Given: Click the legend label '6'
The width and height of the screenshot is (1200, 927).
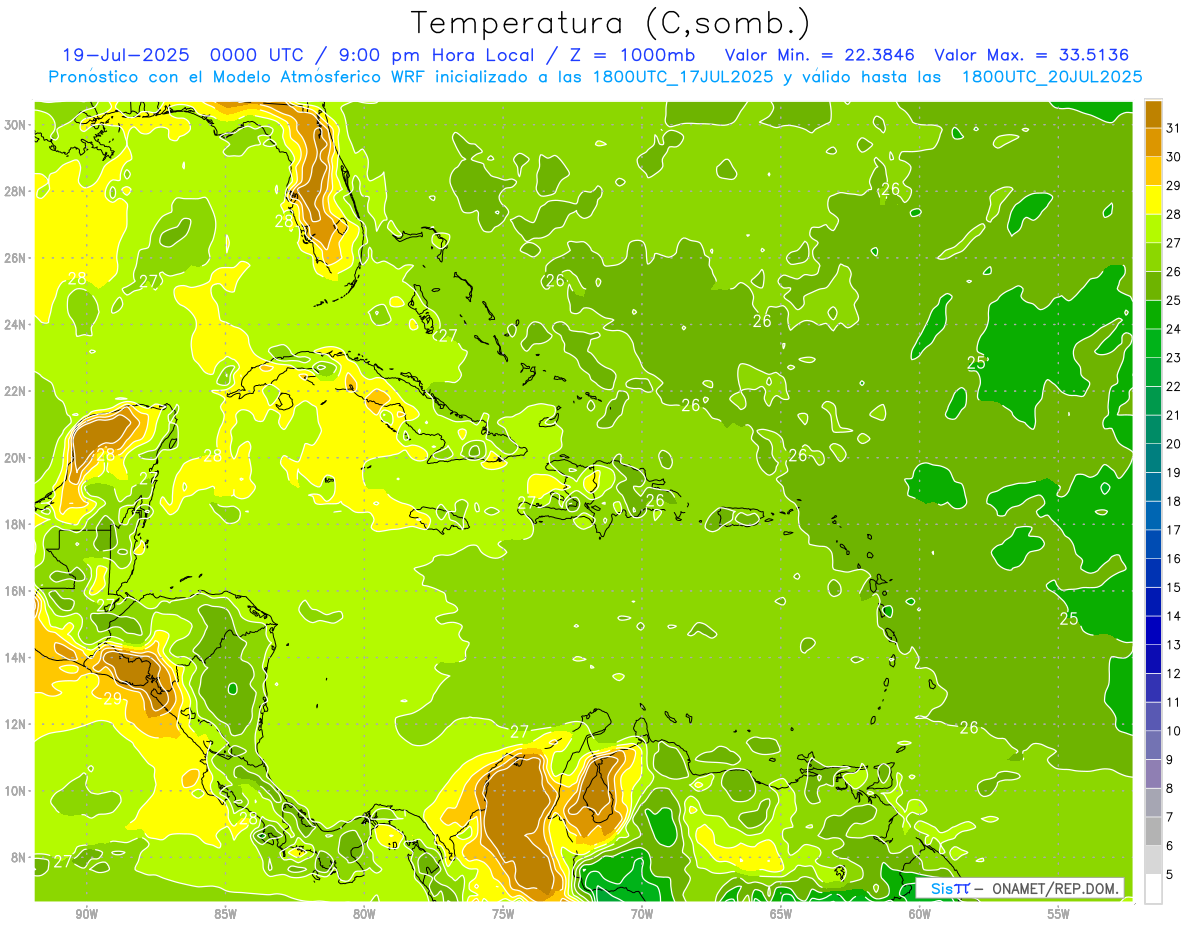Looking at the screenshot, I should pyautogui.click(x=1170, y=846).
